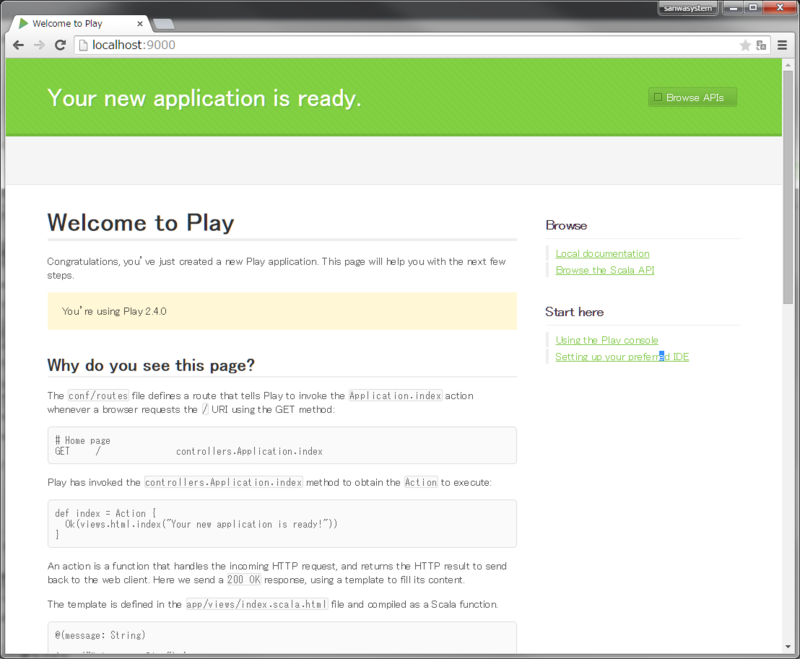Open the Using the Play console link
800x659 pixels.
tap(607, 340)
